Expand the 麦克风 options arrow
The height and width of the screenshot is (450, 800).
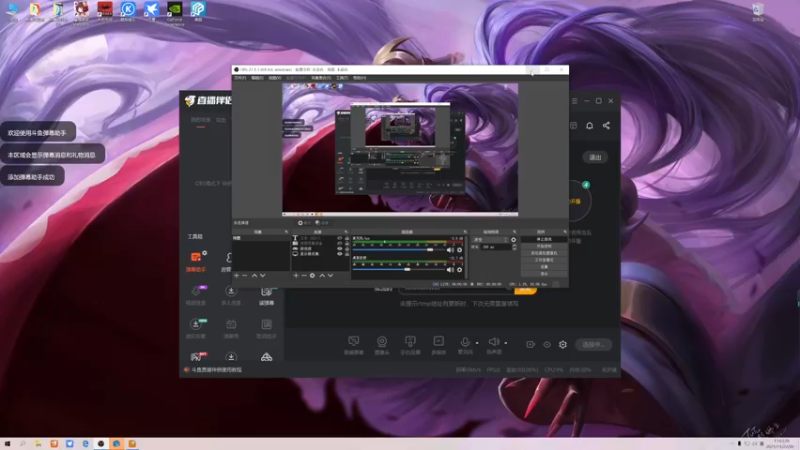click(x=477, y=343)
